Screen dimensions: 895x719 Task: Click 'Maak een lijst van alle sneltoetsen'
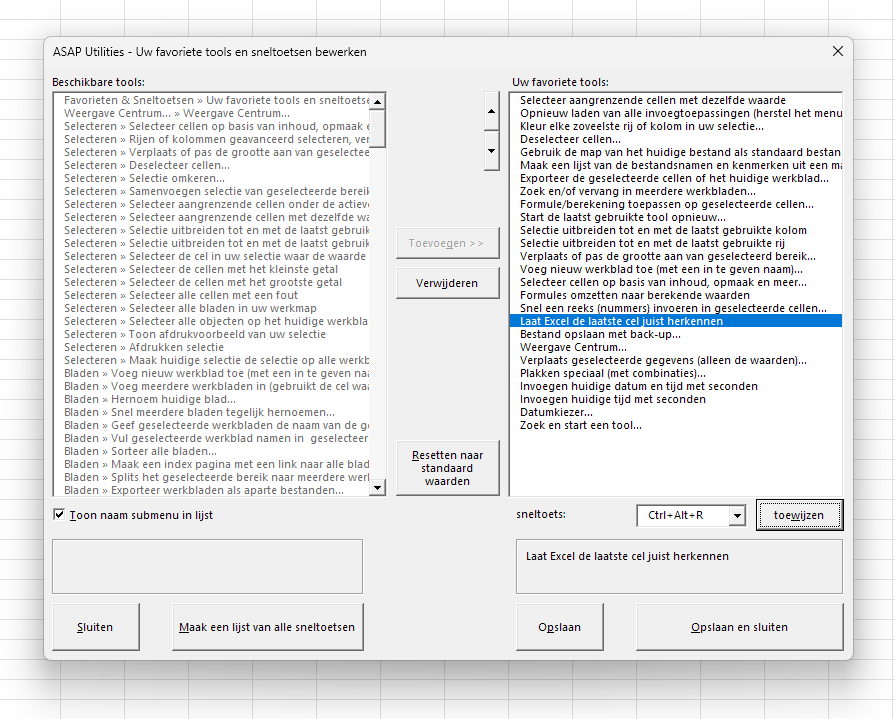(267, 627)
